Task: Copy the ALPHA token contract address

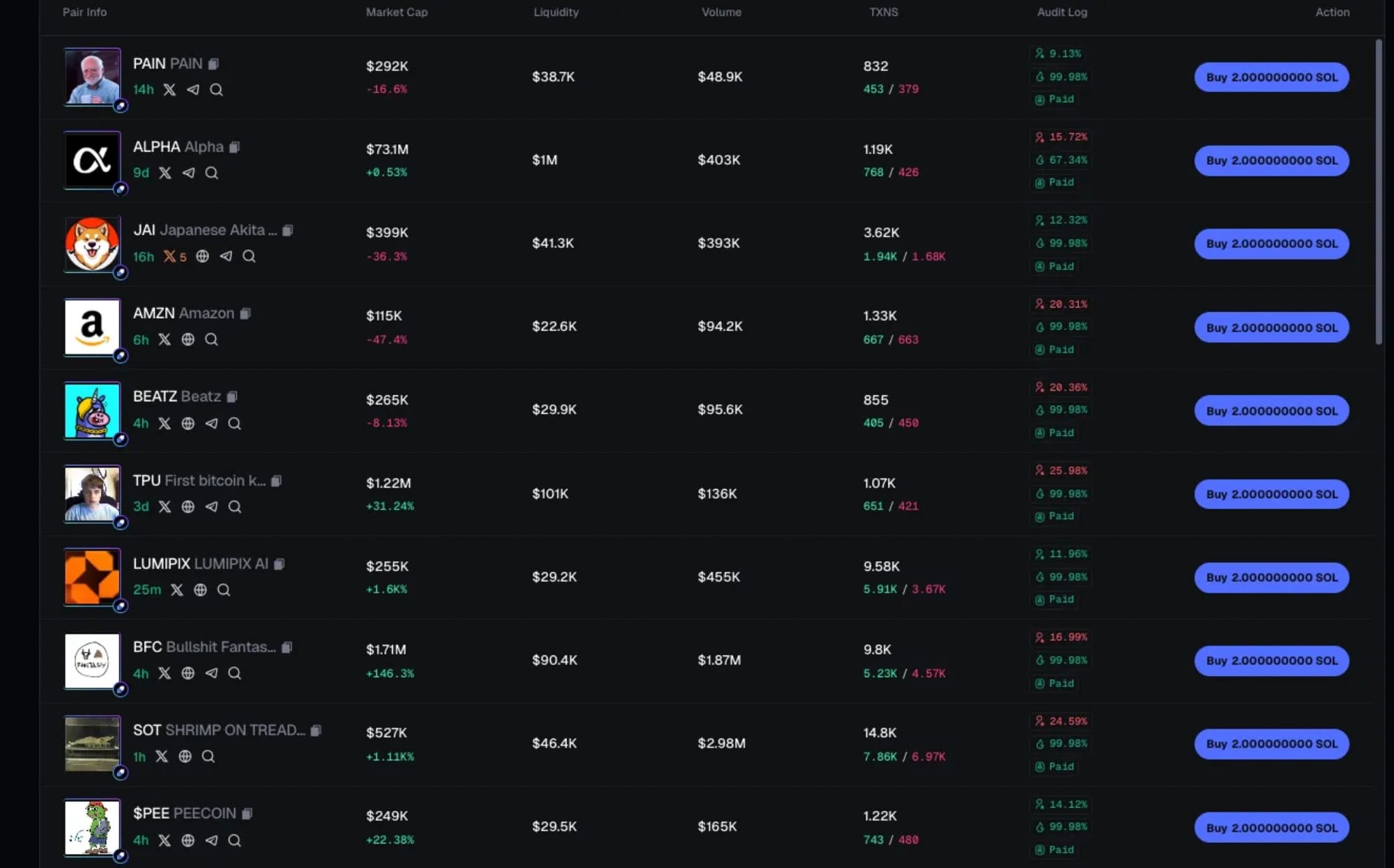Action: tap(236, 147)
